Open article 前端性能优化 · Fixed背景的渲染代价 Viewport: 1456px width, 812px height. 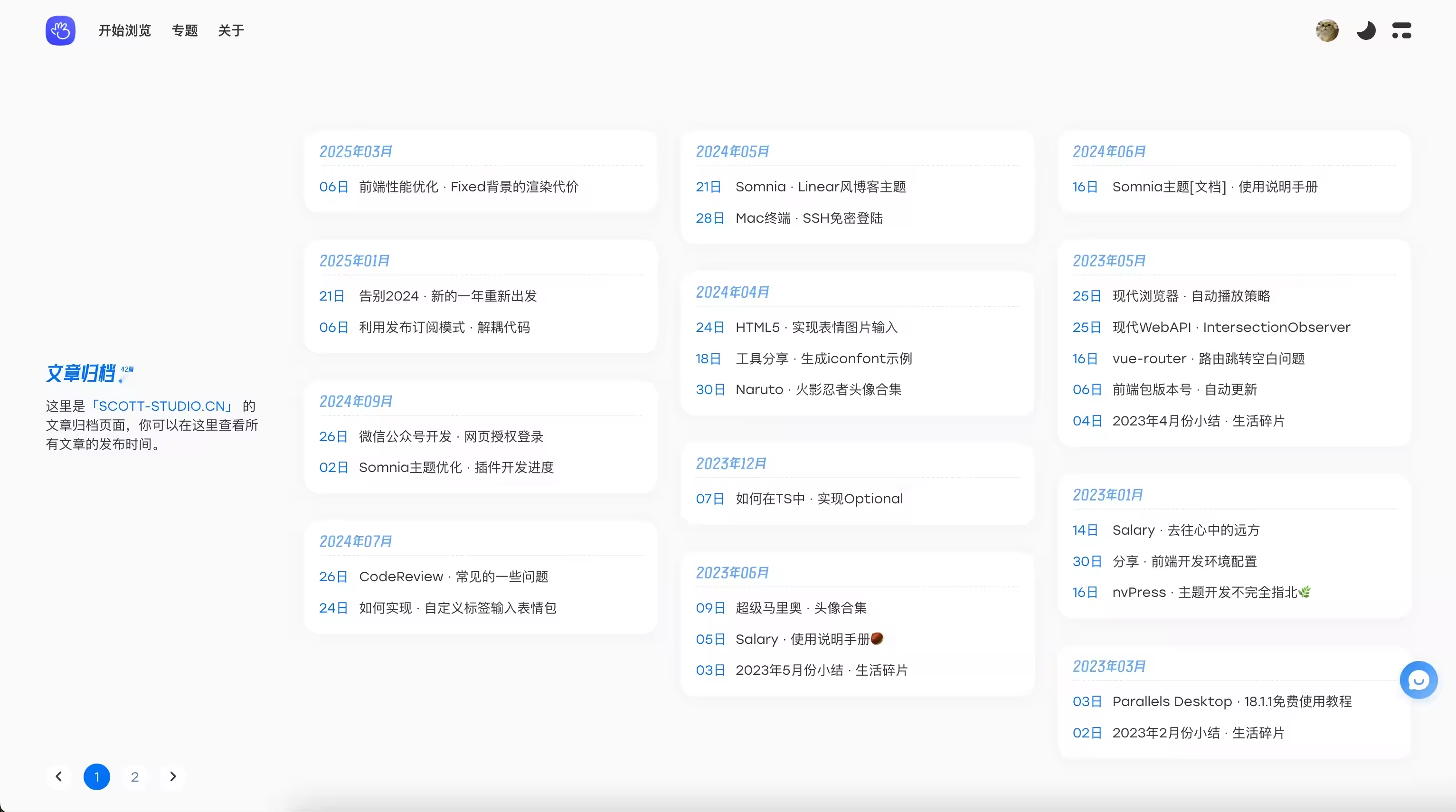tap(468, 187)
